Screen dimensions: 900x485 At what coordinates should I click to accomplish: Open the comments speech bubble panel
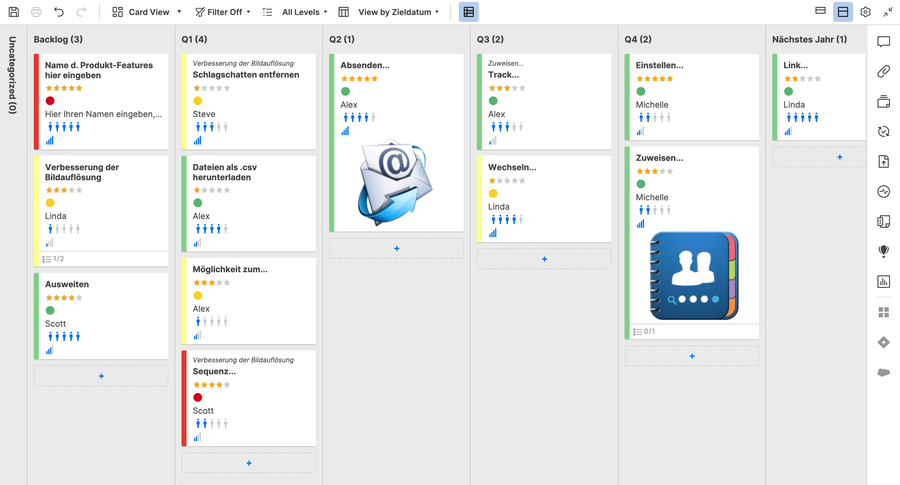pos(883,41)
